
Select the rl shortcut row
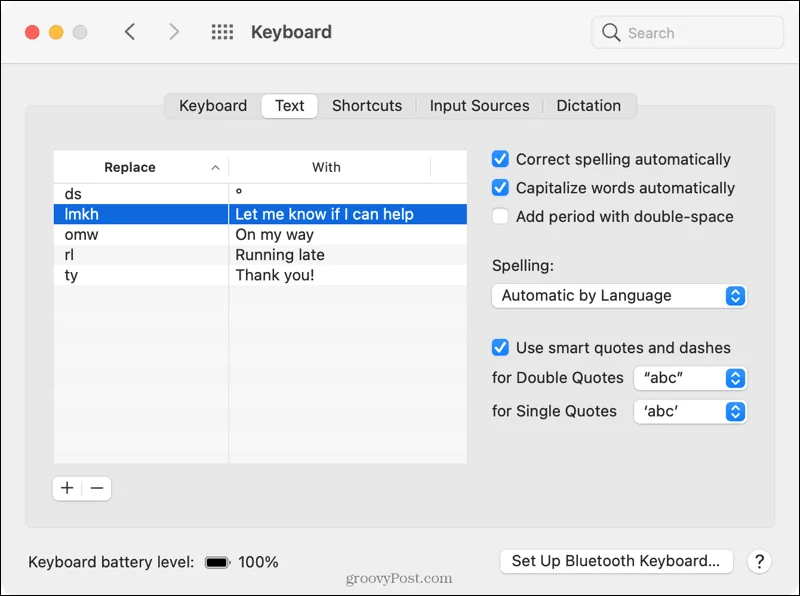click(x=260, y=255)
